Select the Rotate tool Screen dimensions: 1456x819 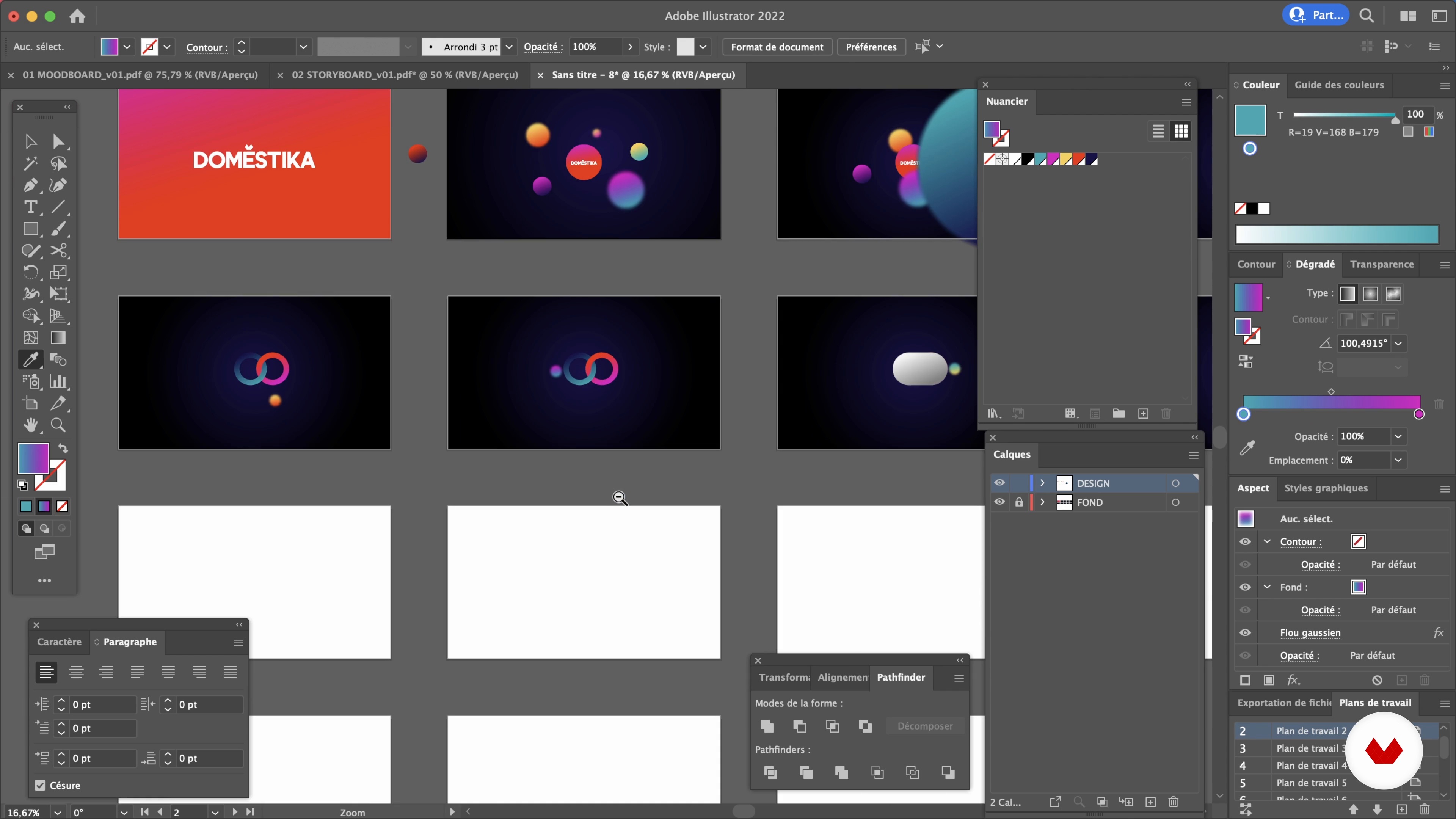(x=30, y=273)
